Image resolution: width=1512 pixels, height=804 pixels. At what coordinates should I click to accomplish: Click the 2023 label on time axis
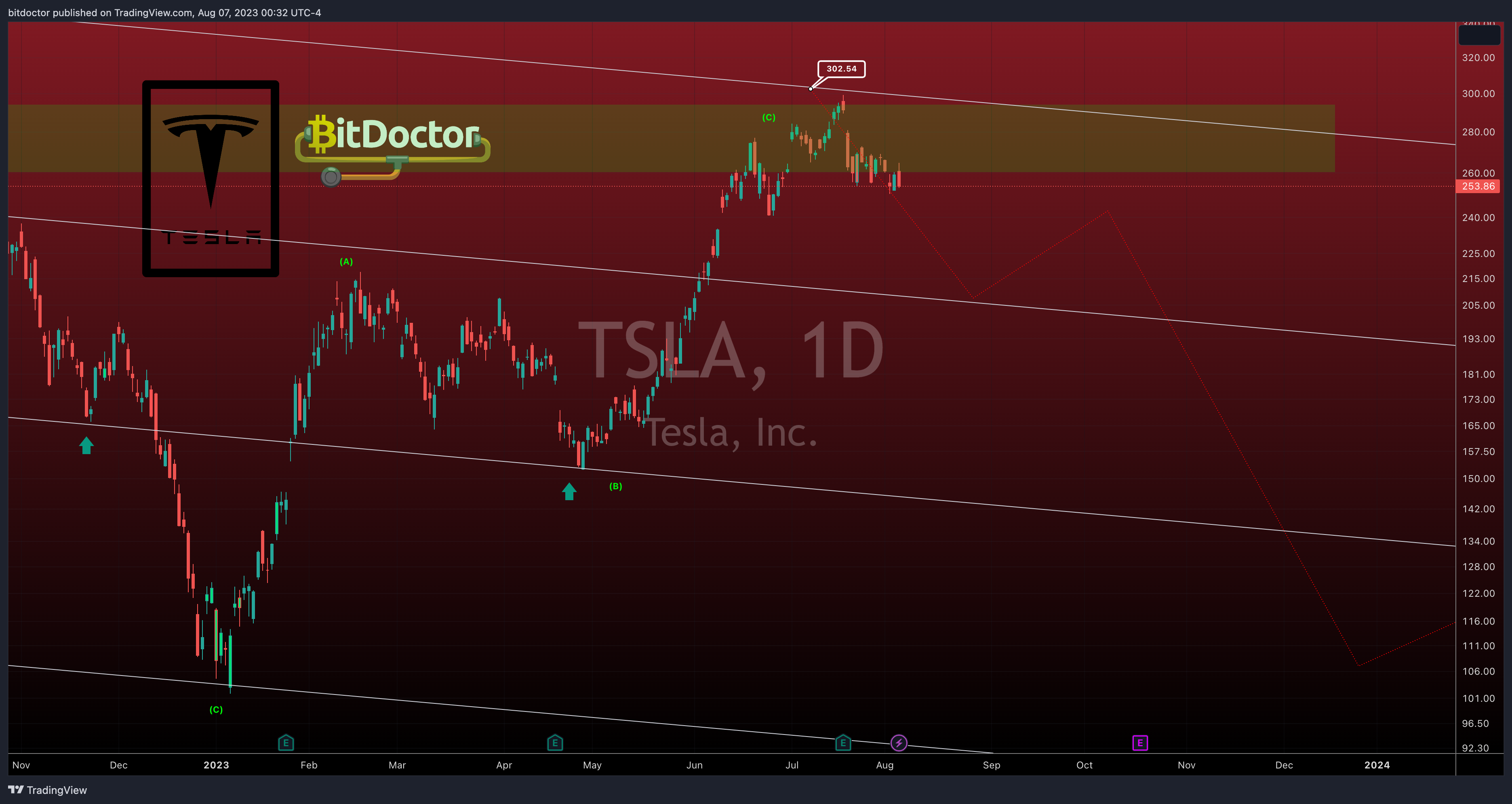(x=216, y=765)
